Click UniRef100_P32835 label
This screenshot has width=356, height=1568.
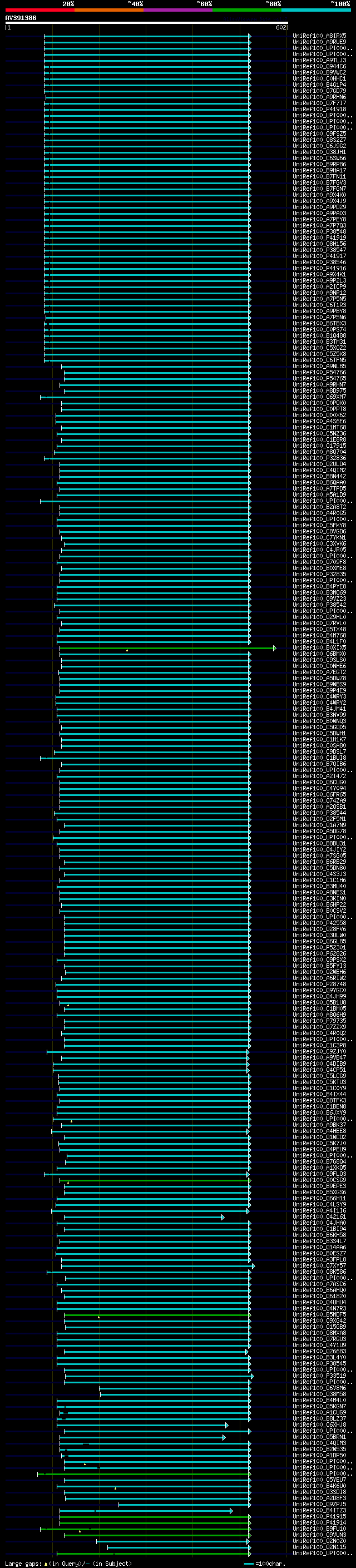point(319,574)
